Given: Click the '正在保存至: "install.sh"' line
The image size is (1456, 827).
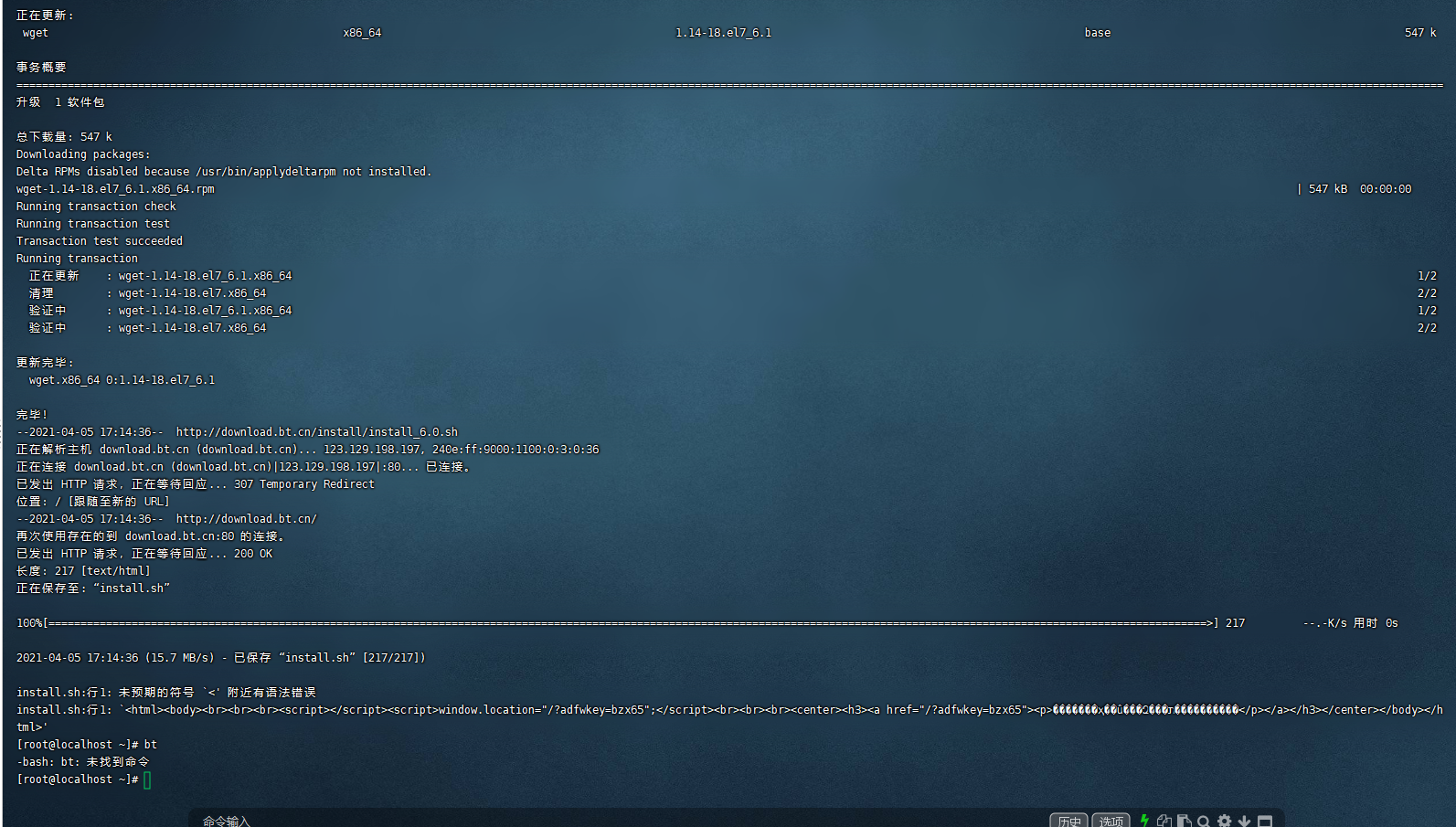Looking at the screenshot, I should pyautogui.click(x=93, y=588).
